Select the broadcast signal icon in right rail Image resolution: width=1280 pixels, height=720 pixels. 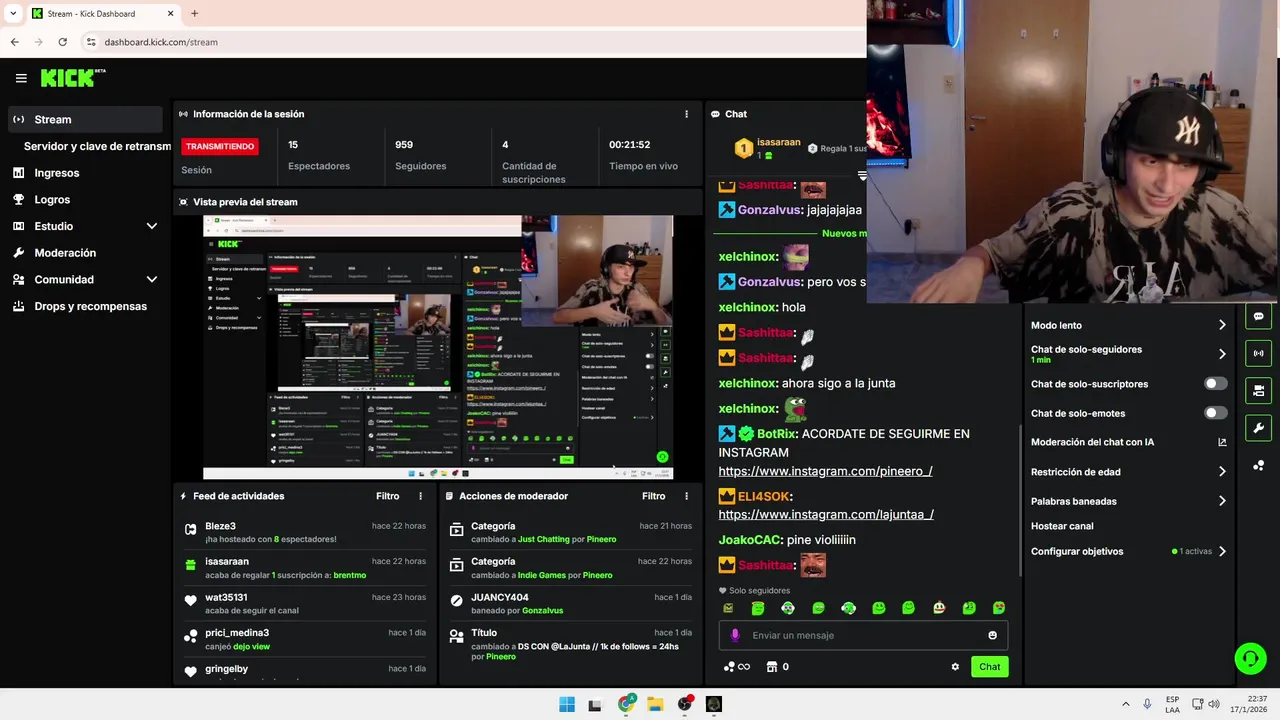[x=1258, y=353]
